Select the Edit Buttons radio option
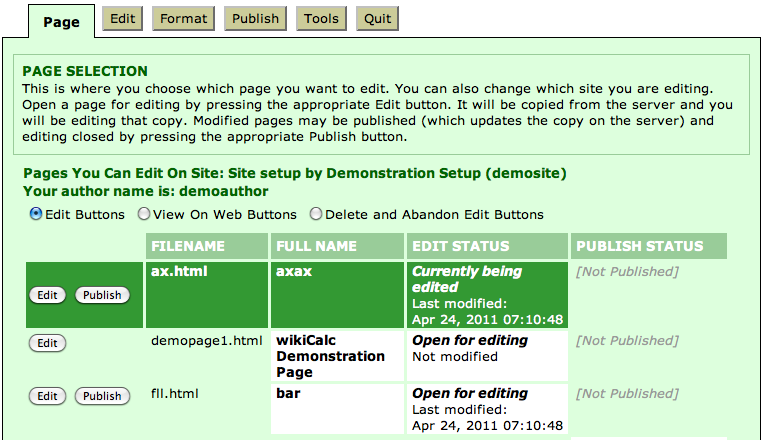The height and width of the screenshot is (440, 765). 37,214
